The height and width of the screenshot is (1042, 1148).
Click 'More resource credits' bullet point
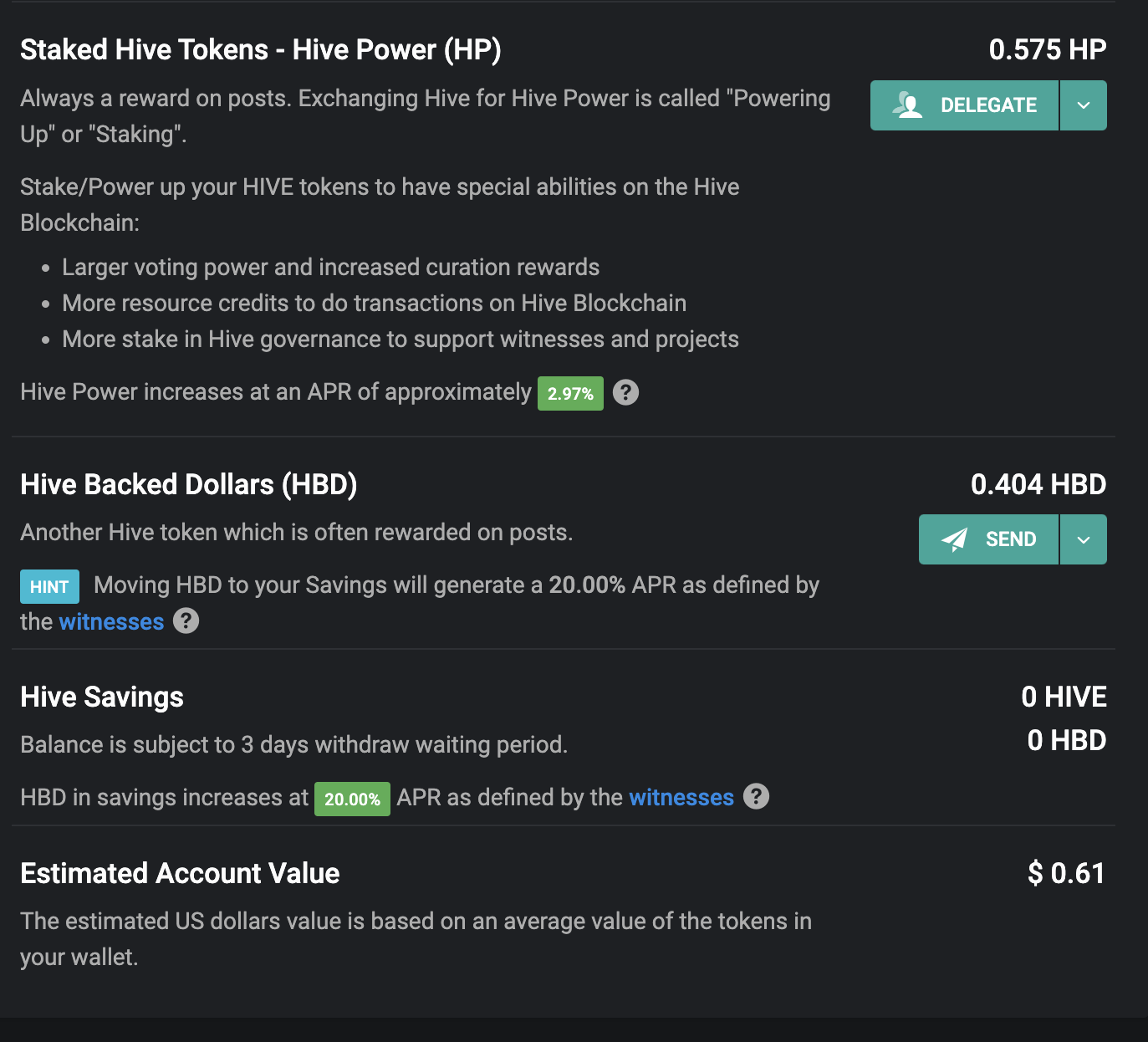point(374,303)
